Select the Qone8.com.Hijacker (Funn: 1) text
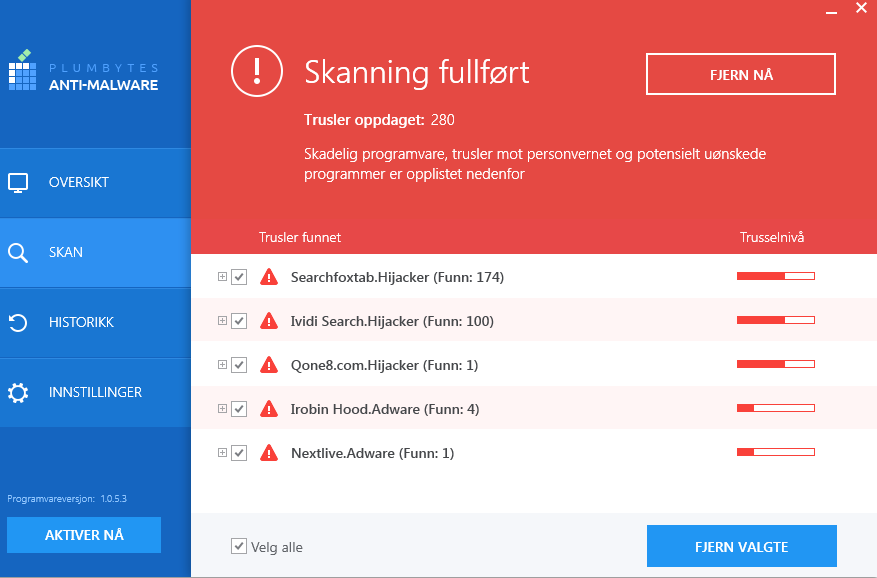Viewport: 877px width, 578px height. [384, 365]
